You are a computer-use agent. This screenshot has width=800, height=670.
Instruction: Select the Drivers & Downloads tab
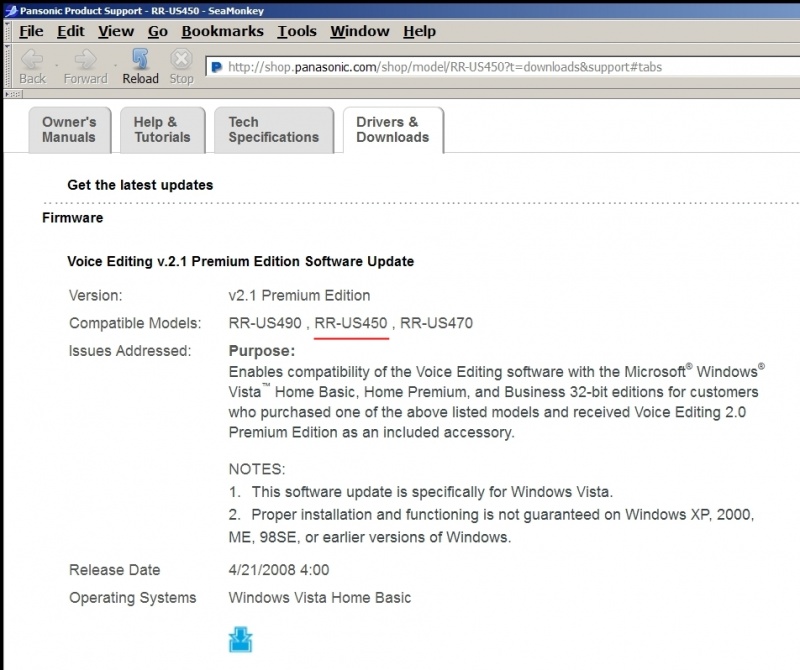(x=393, y=130)
